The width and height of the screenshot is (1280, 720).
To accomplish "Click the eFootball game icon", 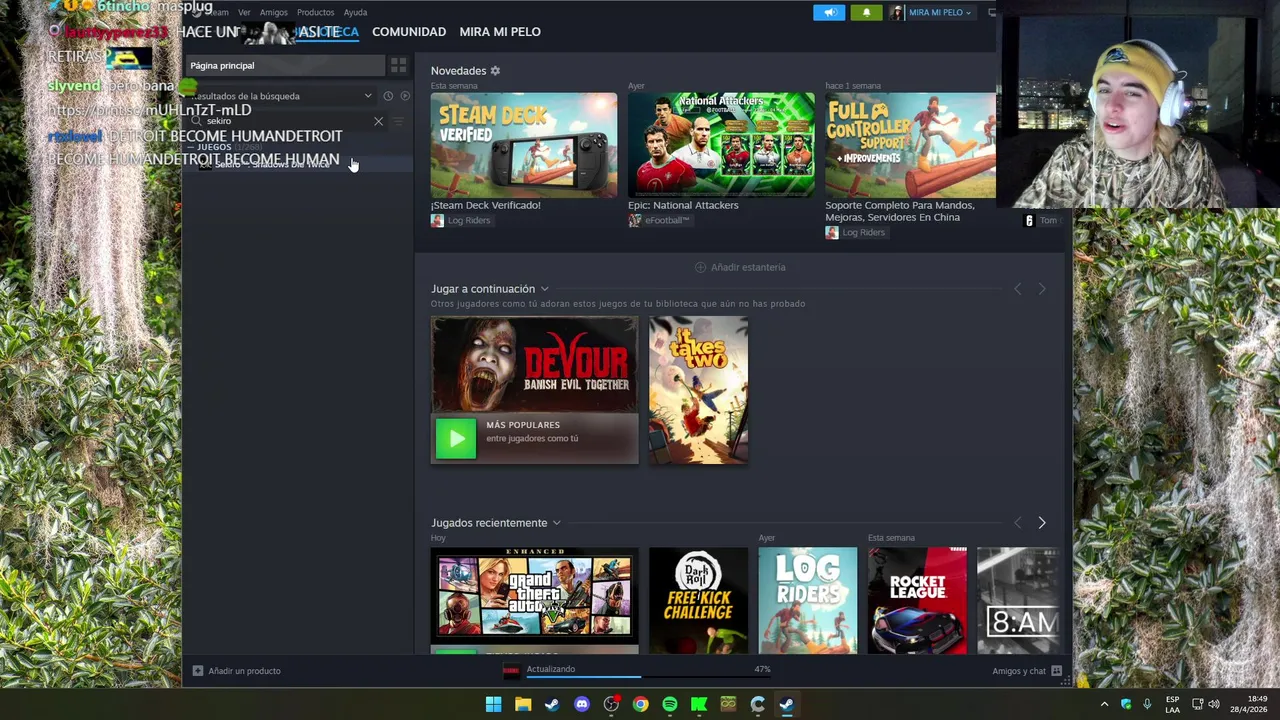I will 634,220.
